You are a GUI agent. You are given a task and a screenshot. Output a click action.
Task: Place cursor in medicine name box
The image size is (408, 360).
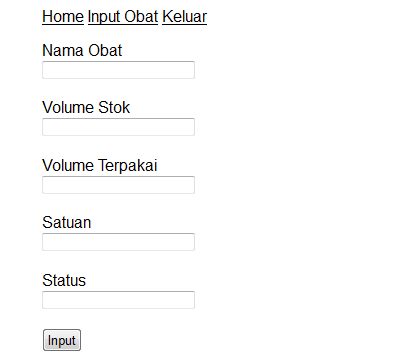click(118, 70)
